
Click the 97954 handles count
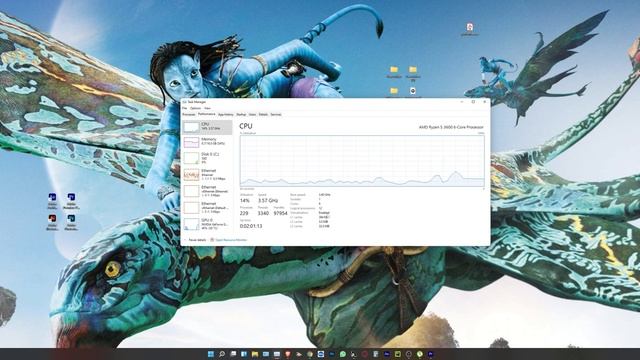(x=280, y=213)
